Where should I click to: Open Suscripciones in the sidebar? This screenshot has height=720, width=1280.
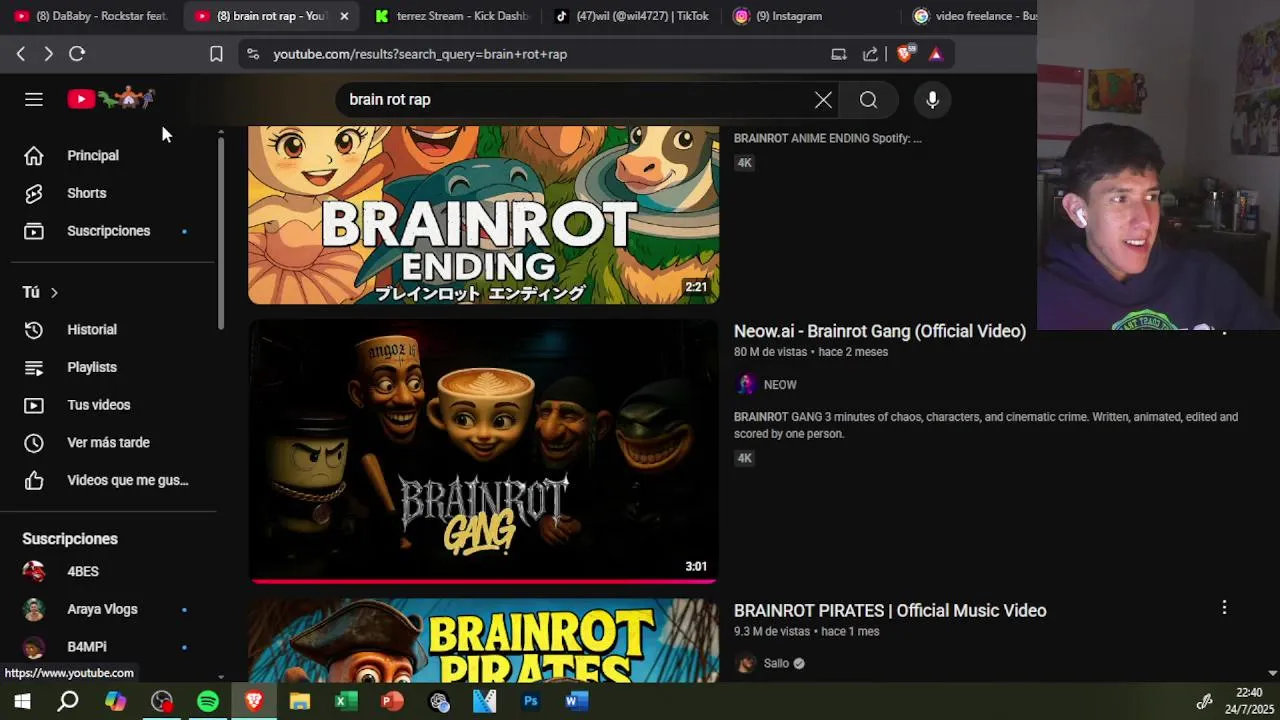tap(108, 231)
